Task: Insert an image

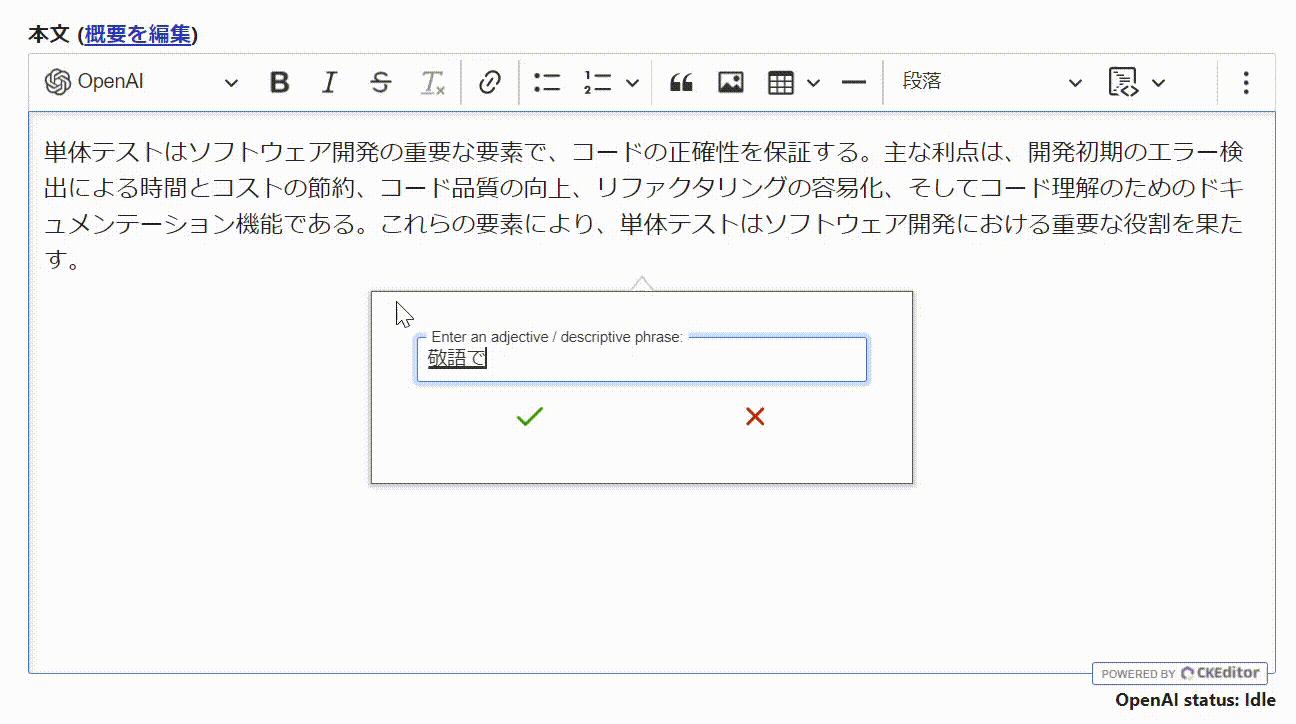Action: click(730, 83)
